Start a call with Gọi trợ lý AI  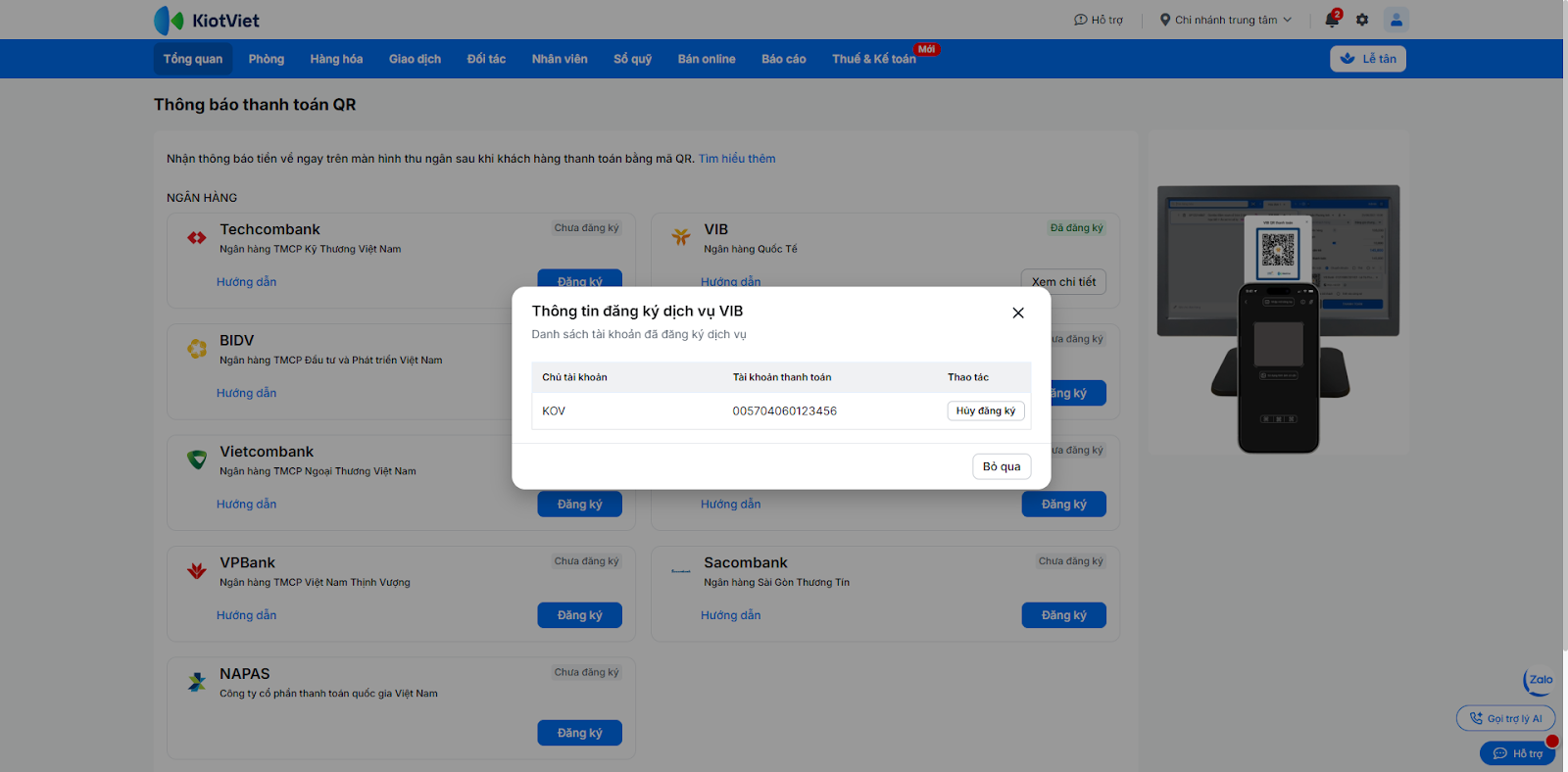pyautogui.click(x=1505, y=718)
